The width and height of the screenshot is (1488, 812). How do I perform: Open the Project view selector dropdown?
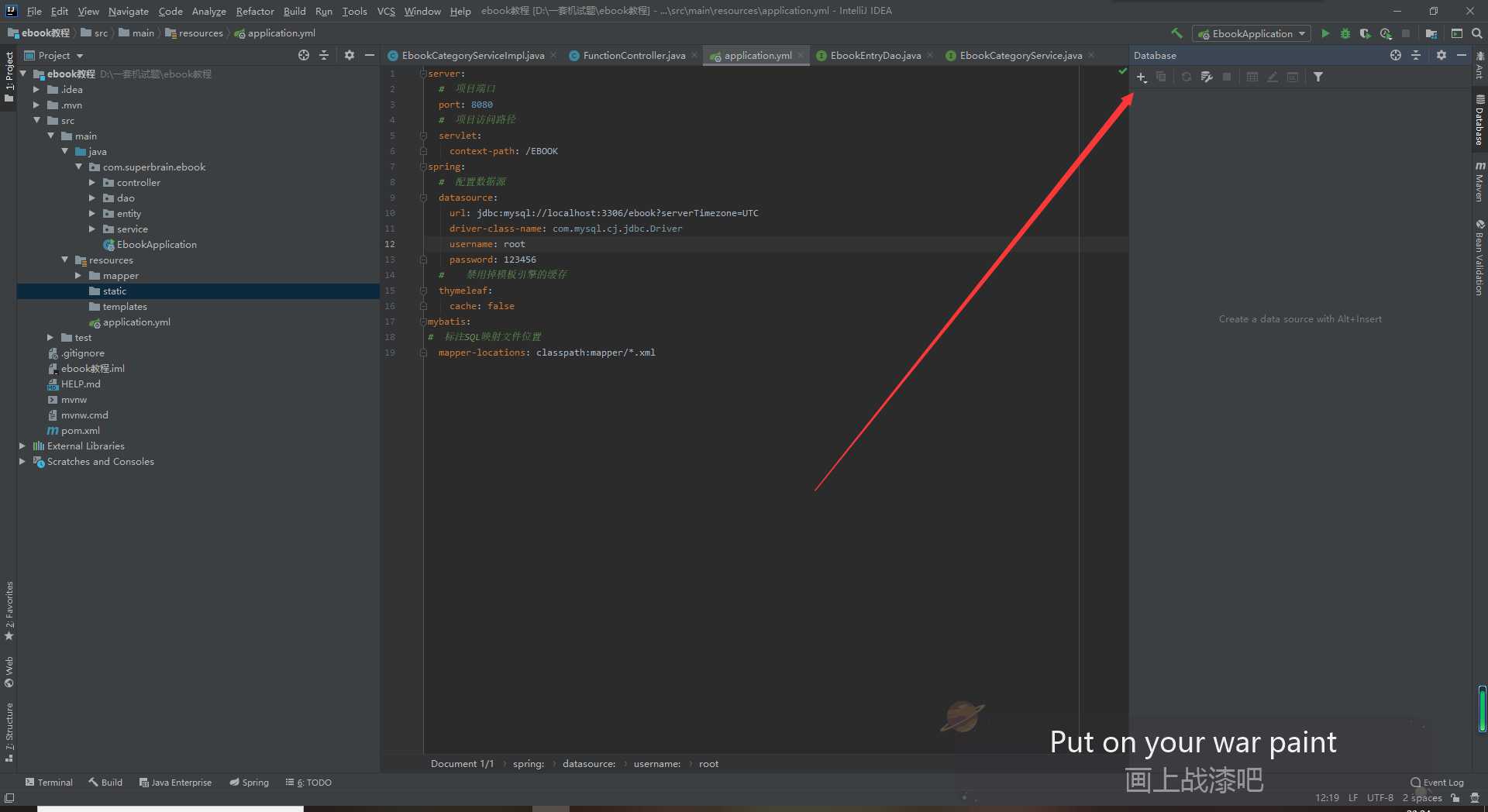[x=53, y=55]
